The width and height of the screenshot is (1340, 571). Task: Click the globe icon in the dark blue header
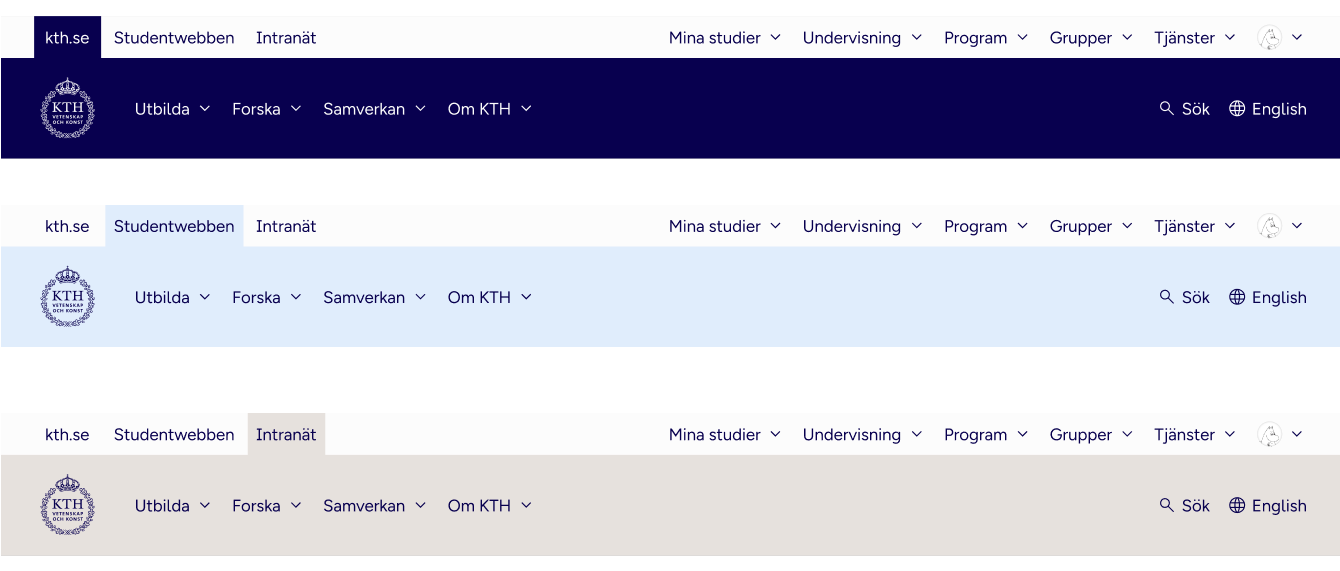[1237, 109]
